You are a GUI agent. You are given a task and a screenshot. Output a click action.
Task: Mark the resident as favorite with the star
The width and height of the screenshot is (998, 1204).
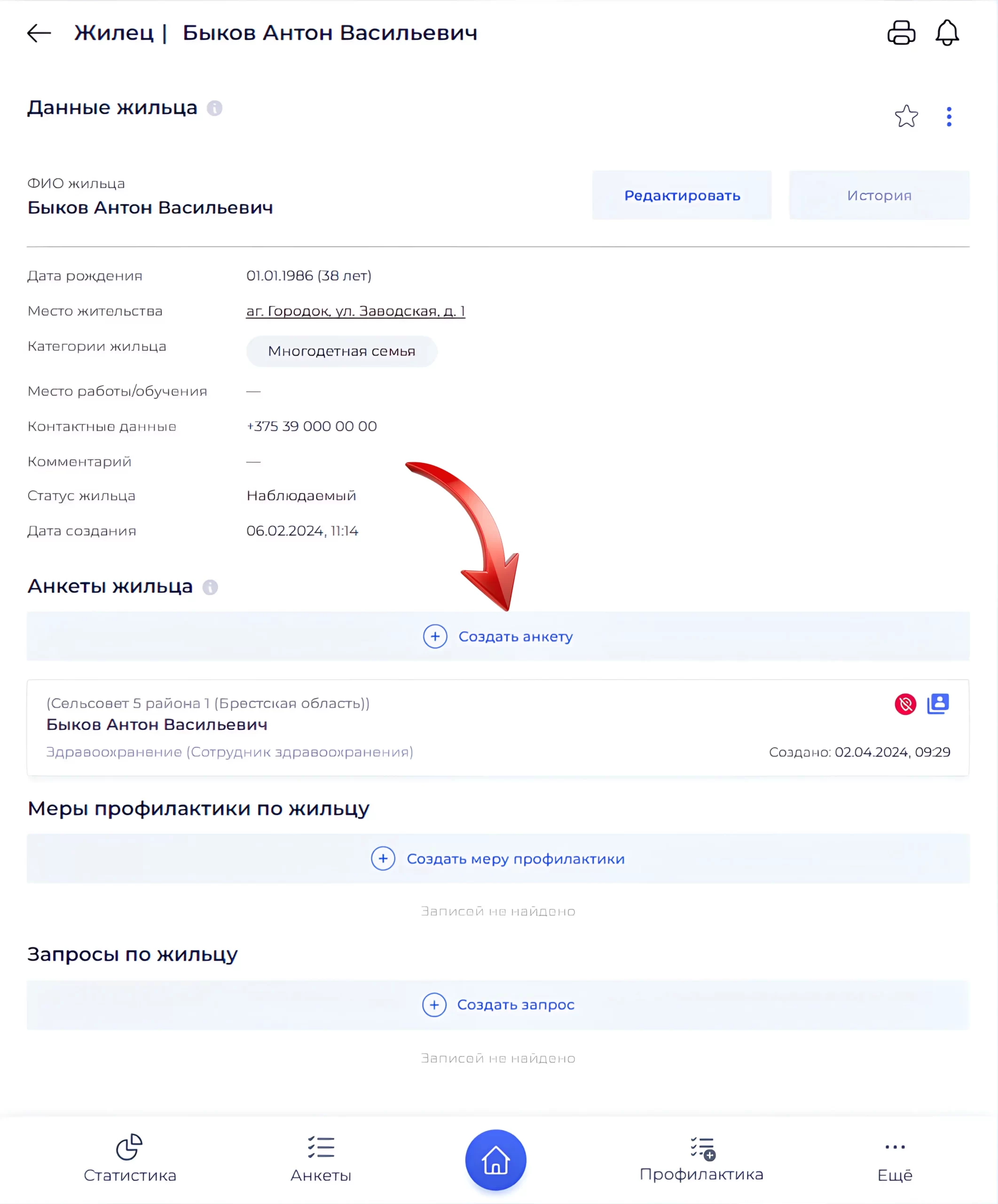[x=906, y=116]
